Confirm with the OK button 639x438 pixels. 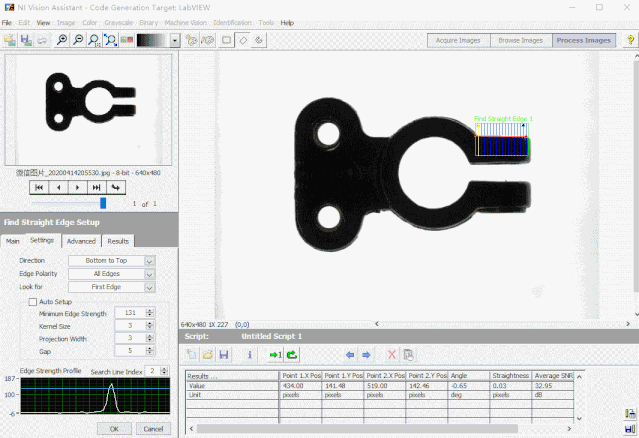point(114,429)
